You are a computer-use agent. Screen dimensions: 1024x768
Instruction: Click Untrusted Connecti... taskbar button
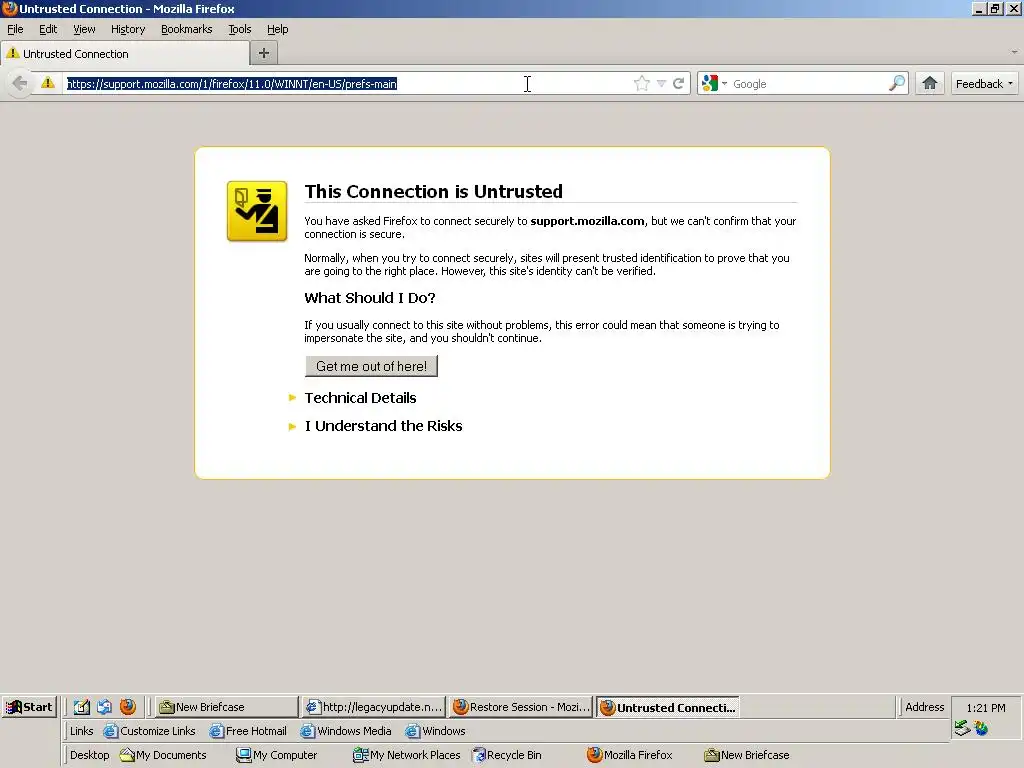667,707
